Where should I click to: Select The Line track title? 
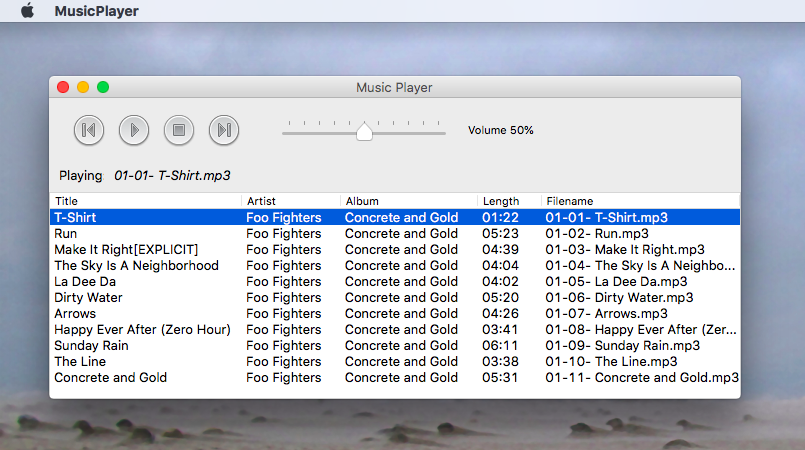pyautogui.click(x=80, y=361)
